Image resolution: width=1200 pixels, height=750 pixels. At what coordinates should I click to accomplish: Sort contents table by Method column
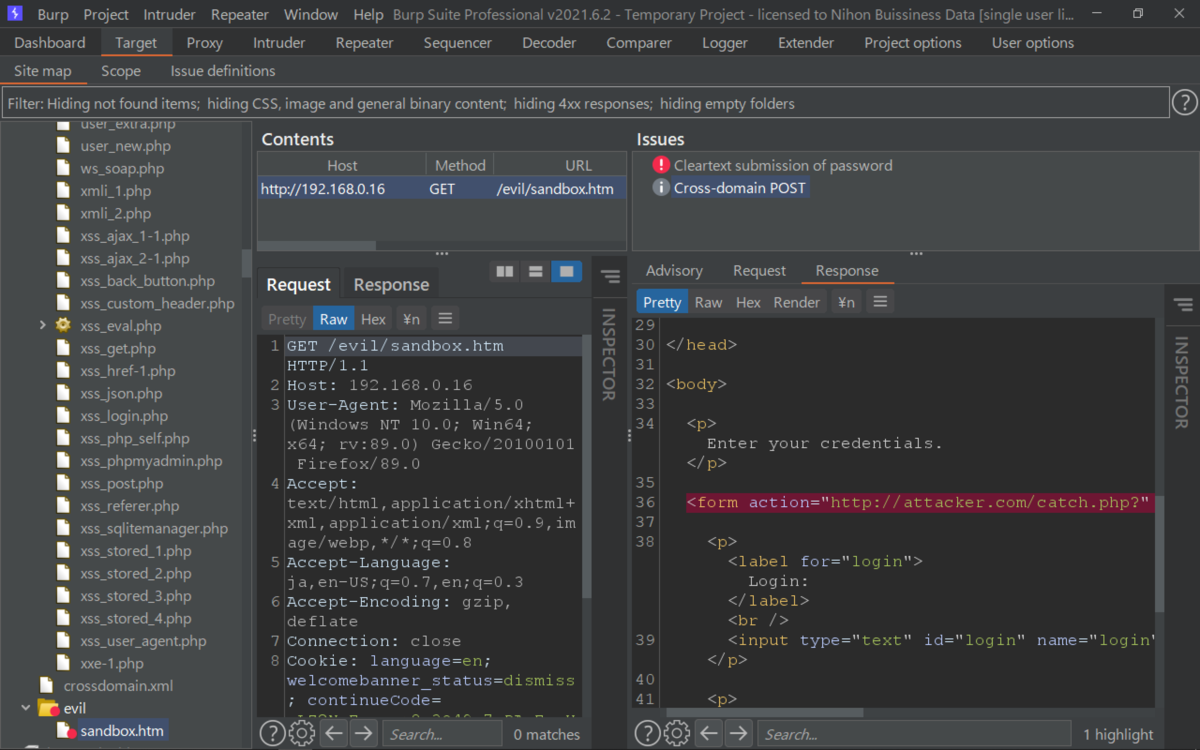coord(460,165)
